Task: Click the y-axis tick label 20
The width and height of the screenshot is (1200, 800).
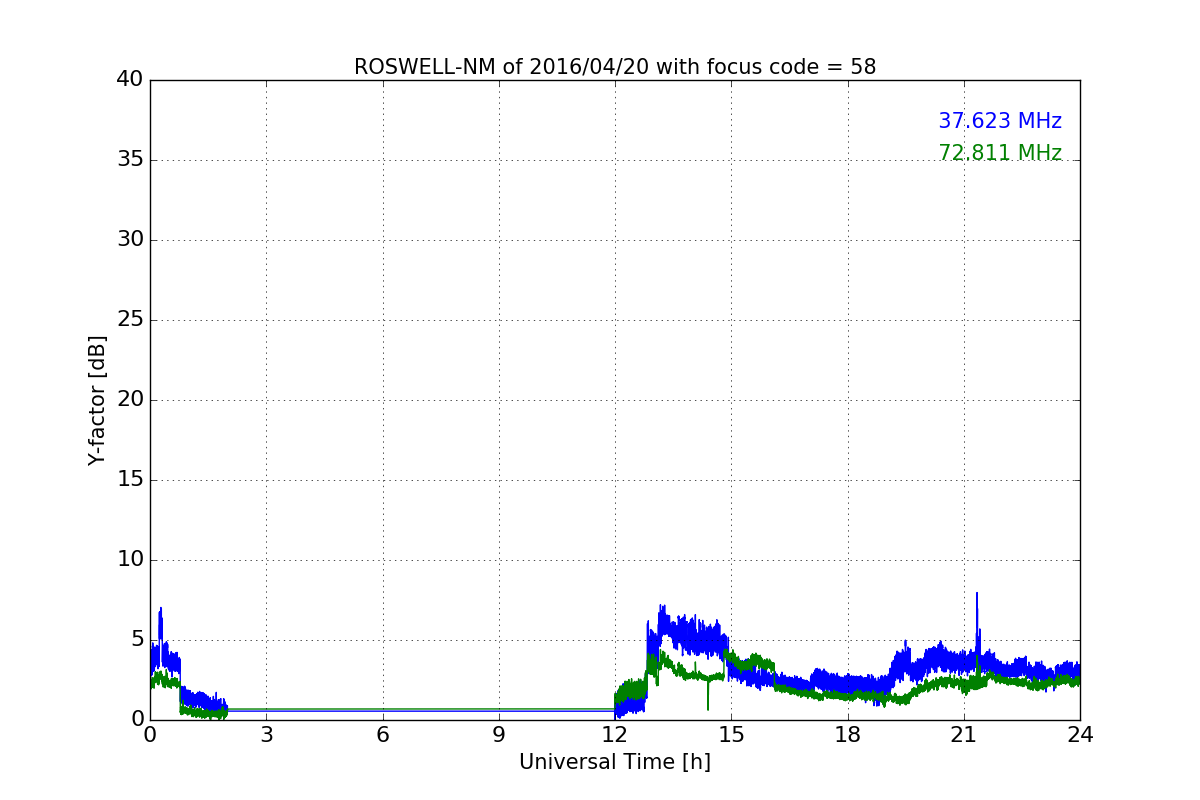Action: (x=130, y=400)
